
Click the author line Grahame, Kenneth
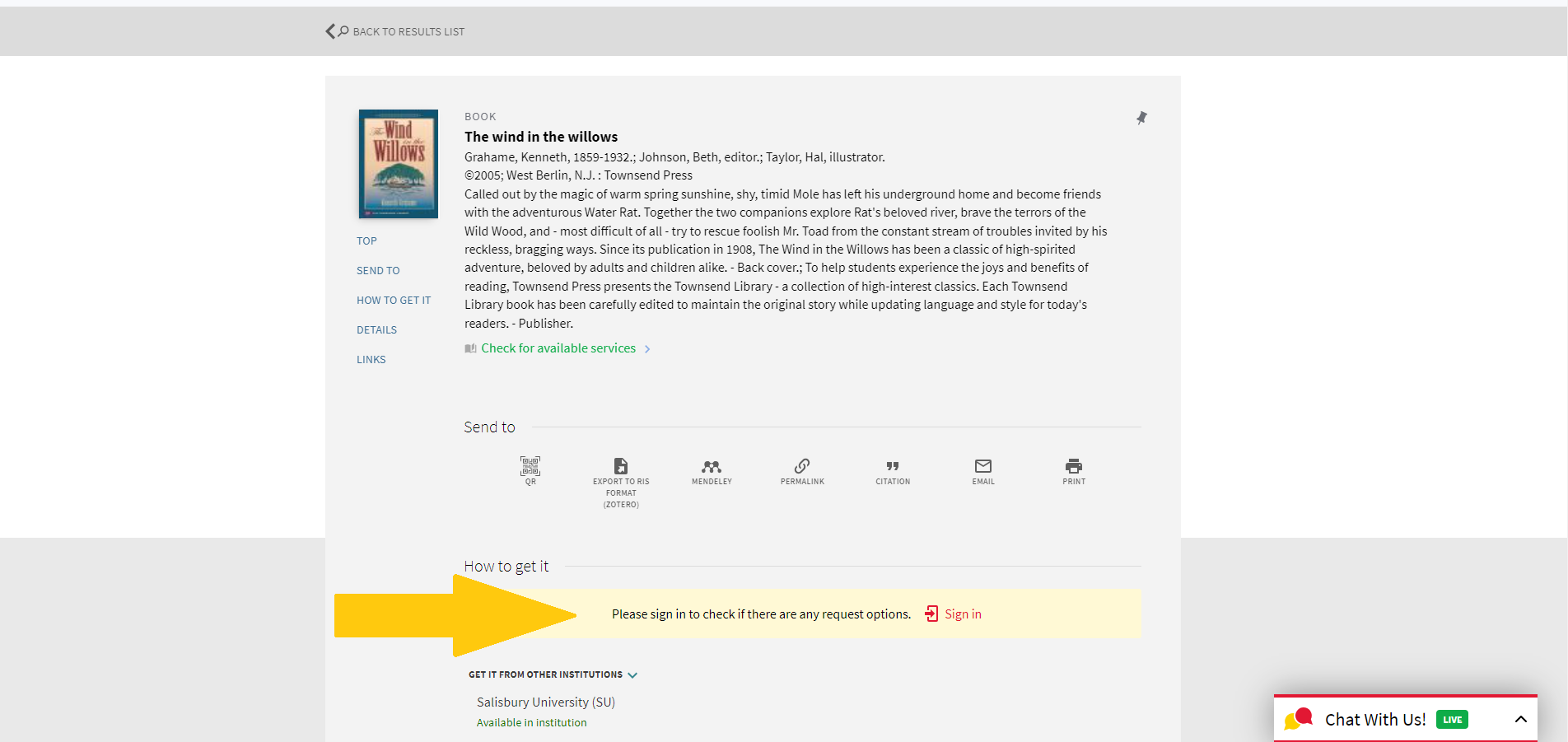[x=674, y=157]
